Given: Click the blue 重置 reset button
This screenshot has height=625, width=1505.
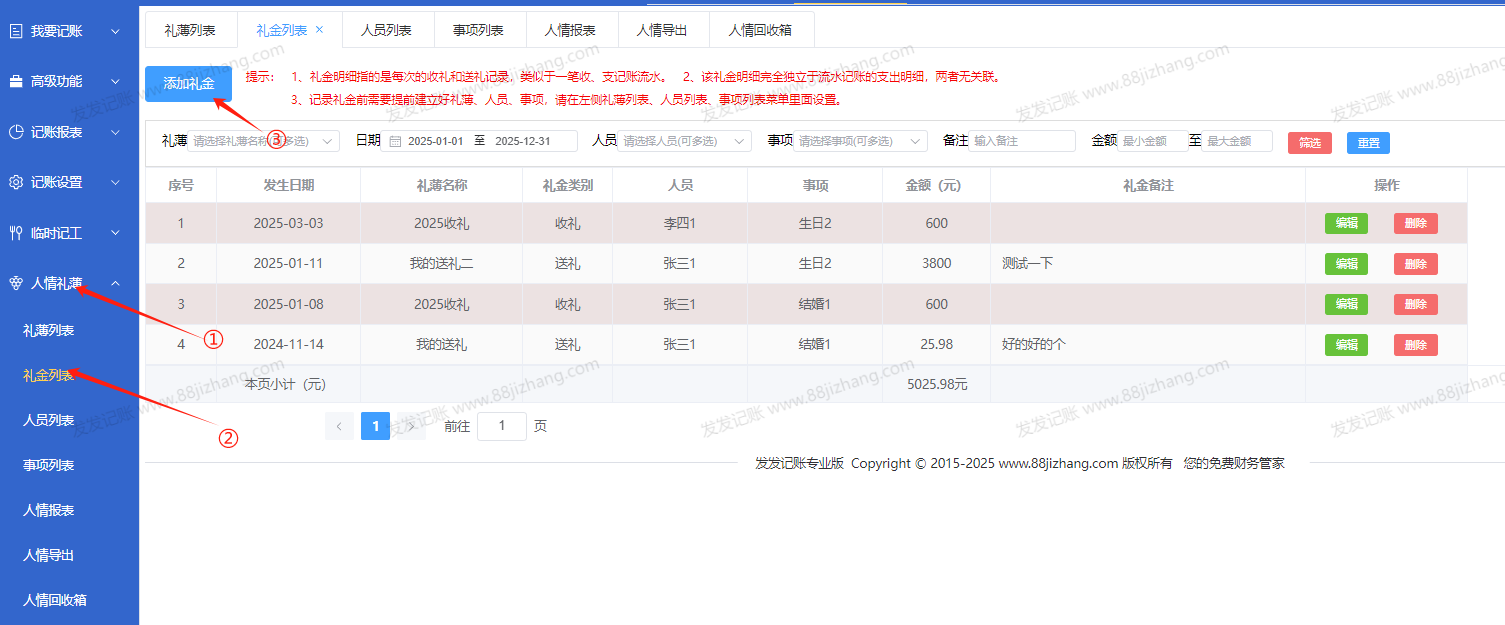Looking at the screenshot, I should [x=1368, y=143].
